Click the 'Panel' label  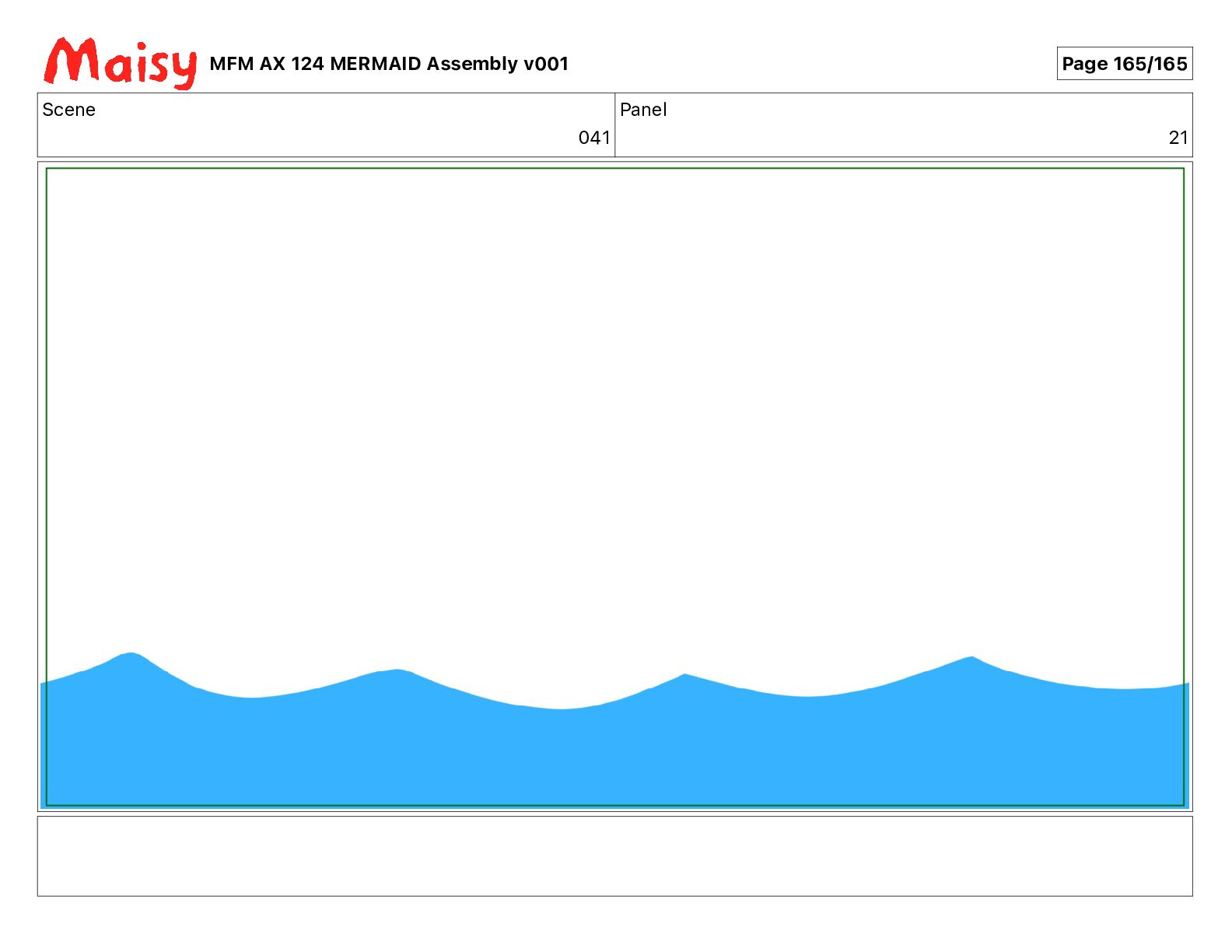pyautogui.click(x=643, y=110)
